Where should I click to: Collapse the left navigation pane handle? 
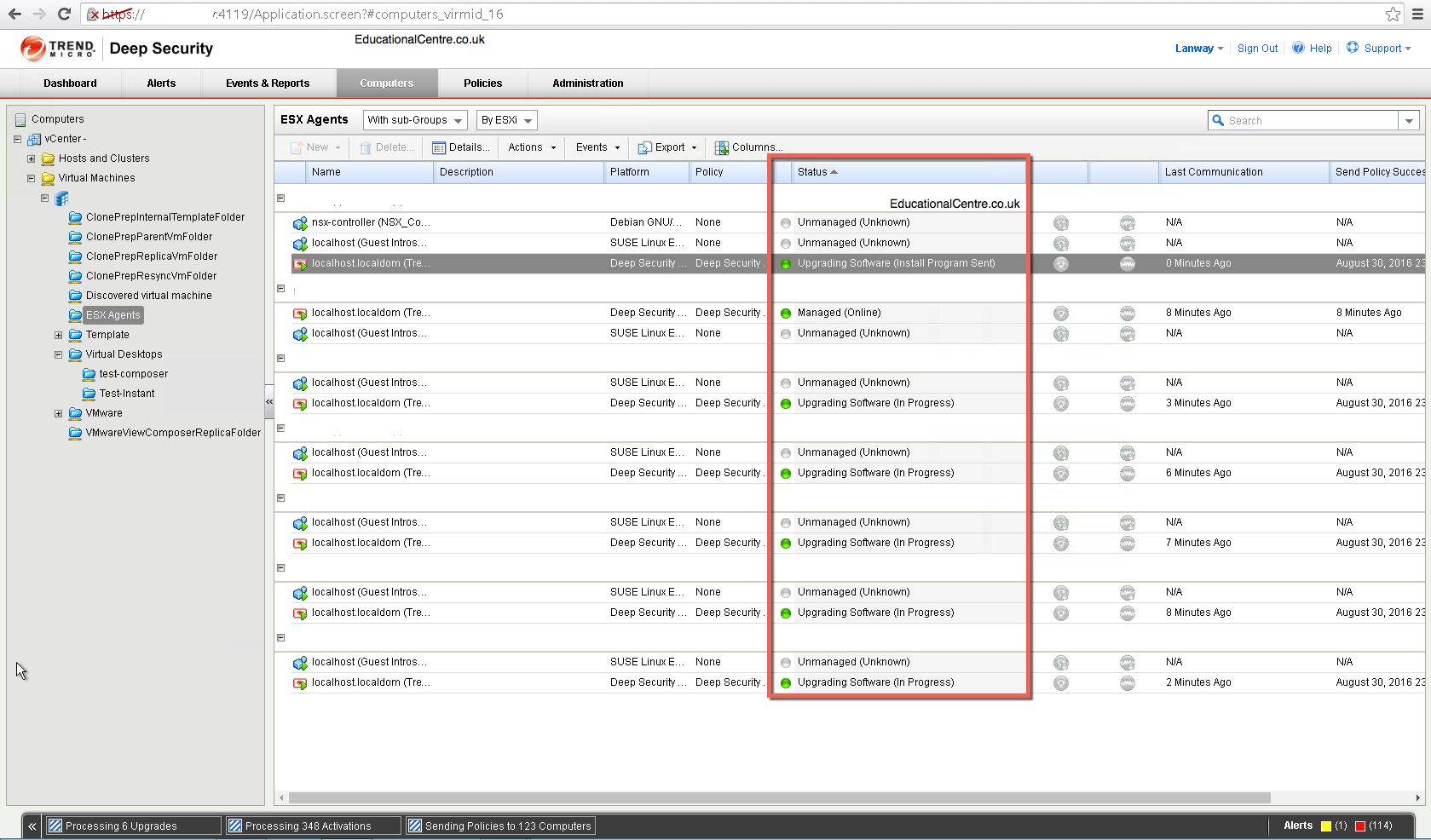[x=269, y=401]
